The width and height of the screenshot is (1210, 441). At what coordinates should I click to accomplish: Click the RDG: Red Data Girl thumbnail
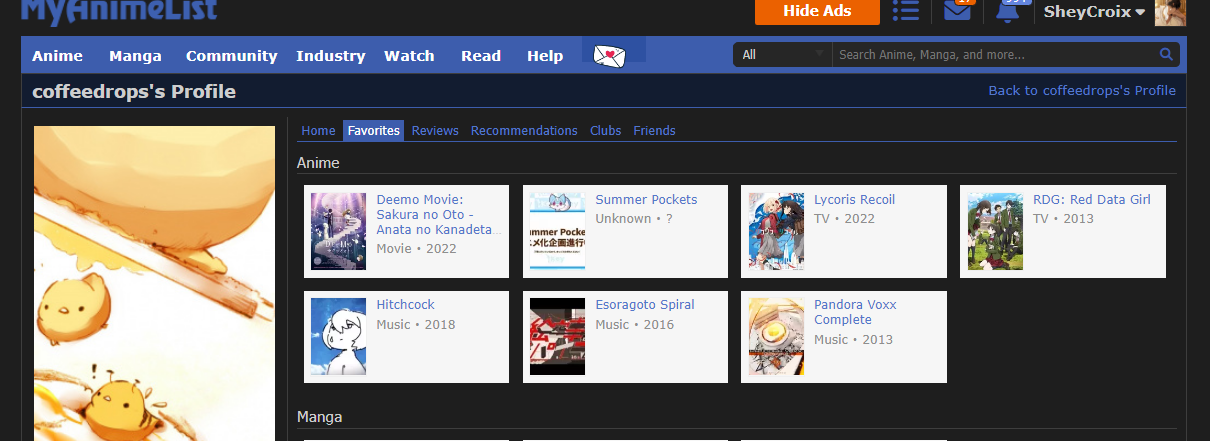pos(995,231)
